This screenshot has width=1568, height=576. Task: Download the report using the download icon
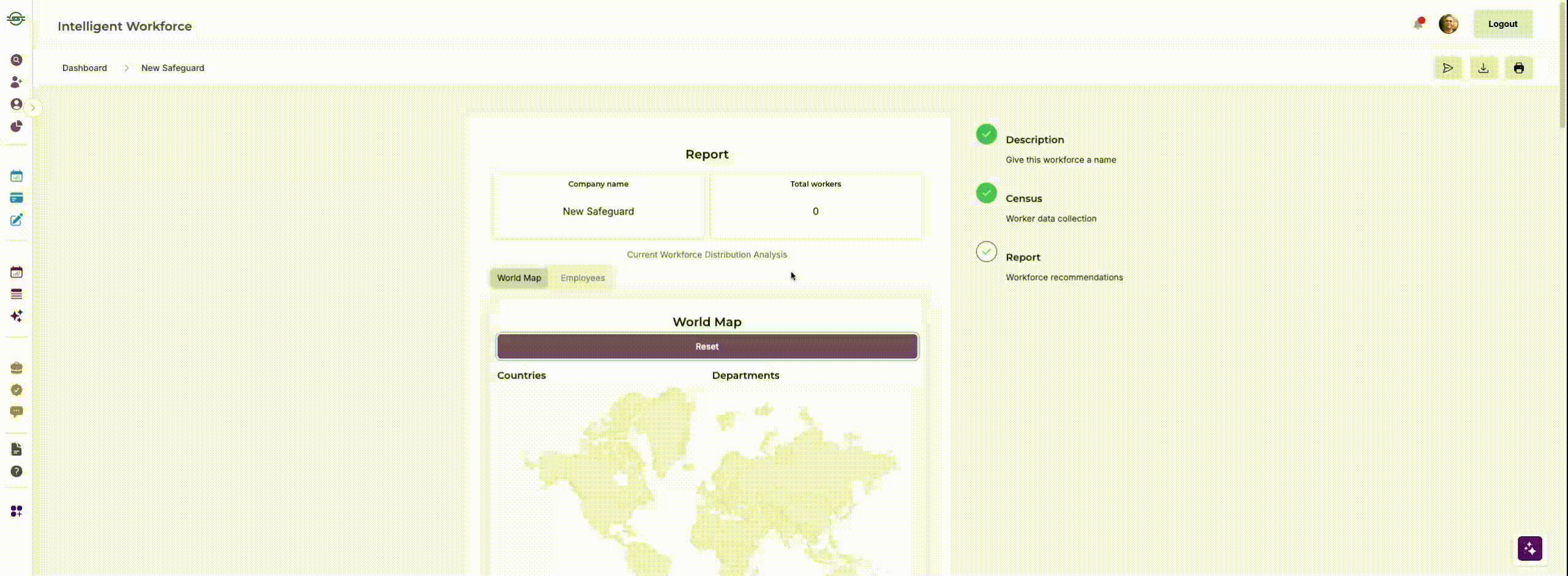pyautogui.click(x=1483, y=68)
